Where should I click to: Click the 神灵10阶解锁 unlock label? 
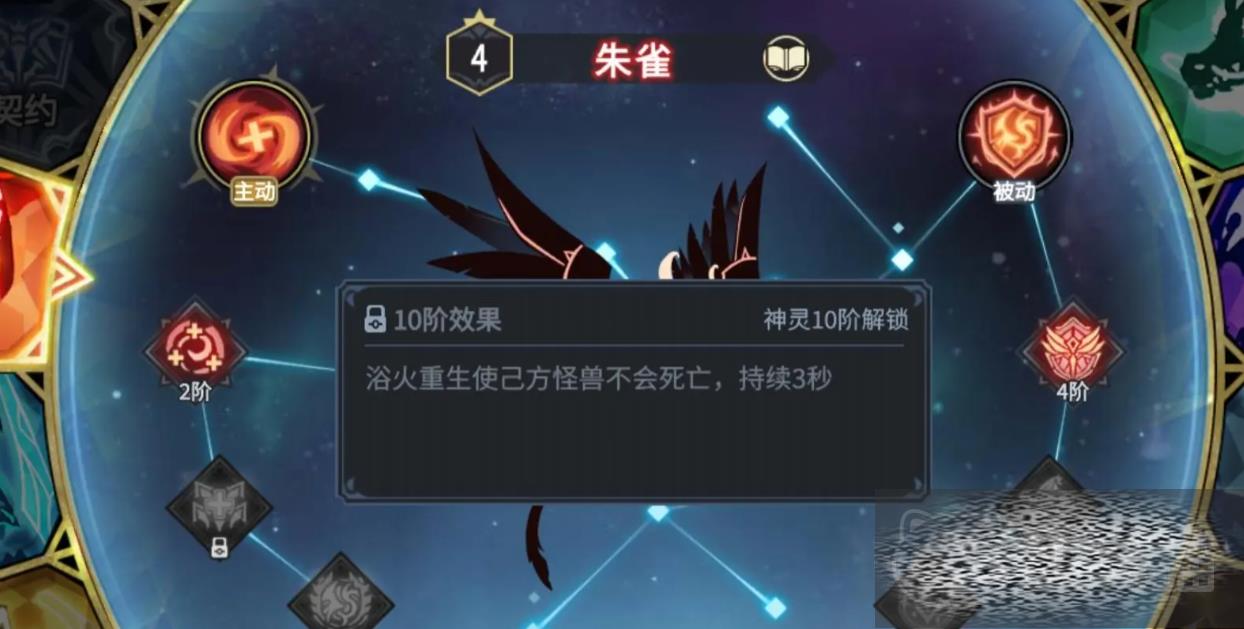(836, 320)
